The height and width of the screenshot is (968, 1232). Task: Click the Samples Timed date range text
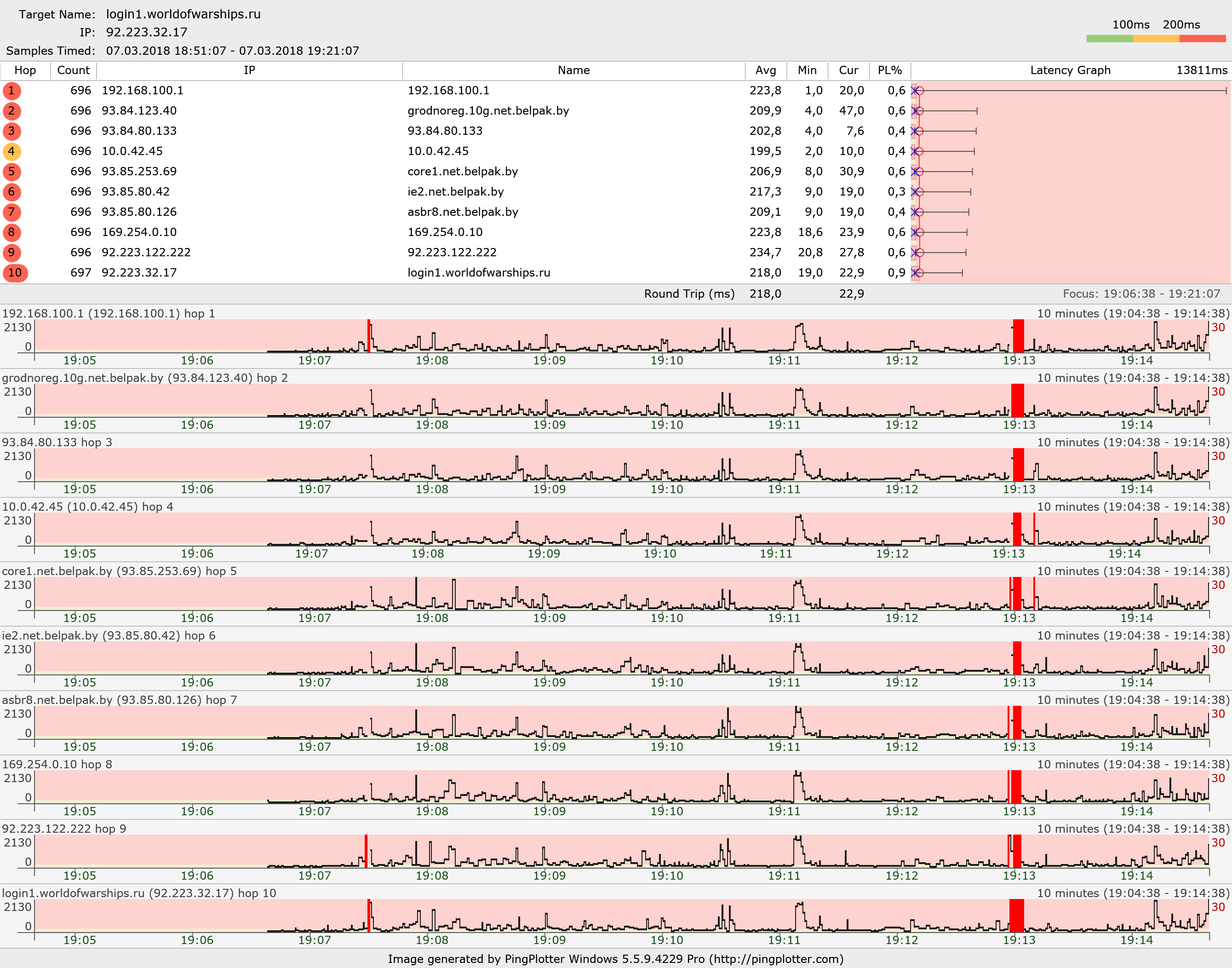pyautogui.click(x=233, y=51)
